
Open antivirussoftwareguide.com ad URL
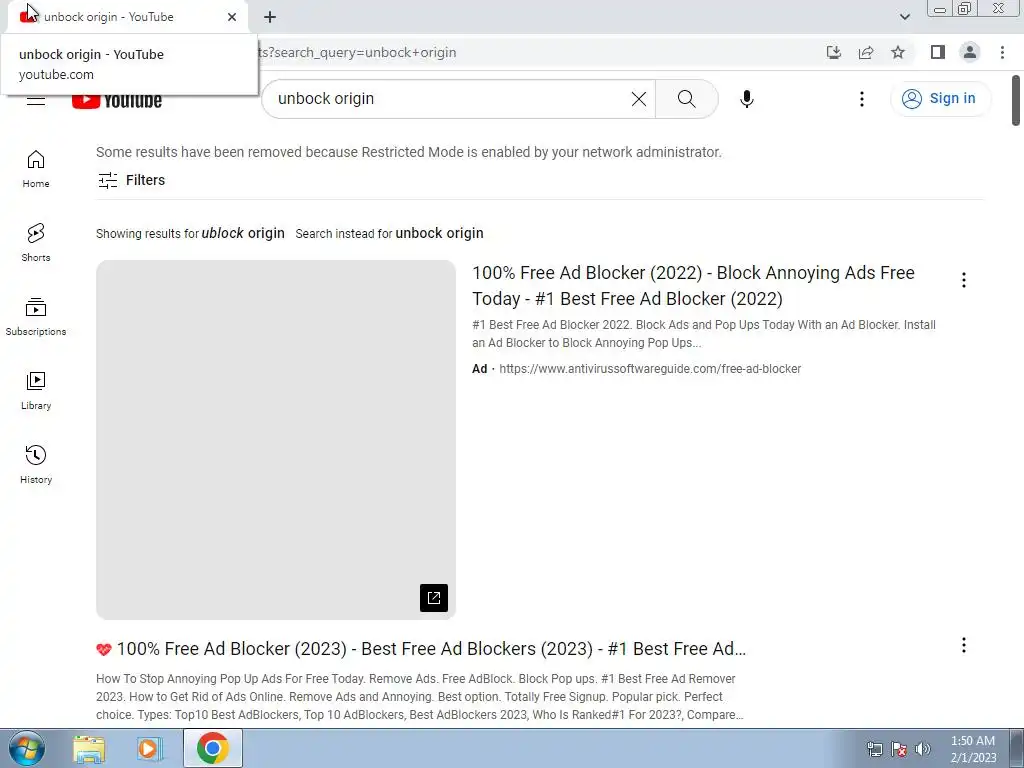[650, 369]
